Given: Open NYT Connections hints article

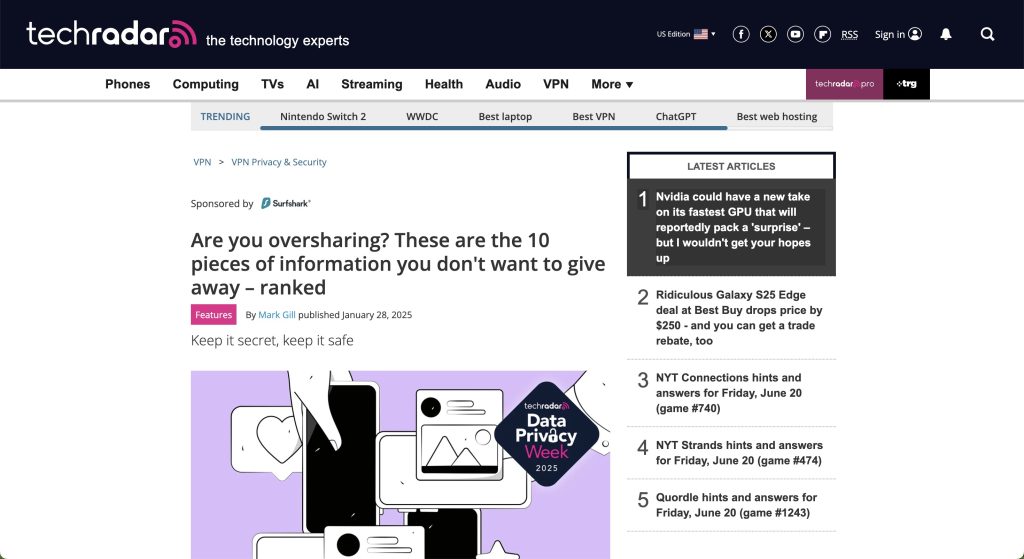Looking at the screenshot, I should 728,393.
